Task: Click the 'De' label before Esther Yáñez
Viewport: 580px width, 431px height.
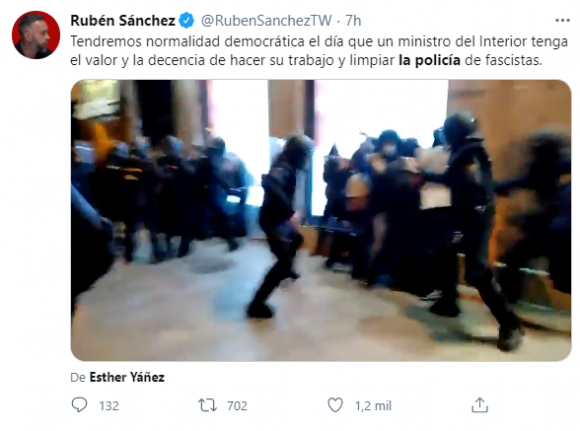Action: (78, 377)
